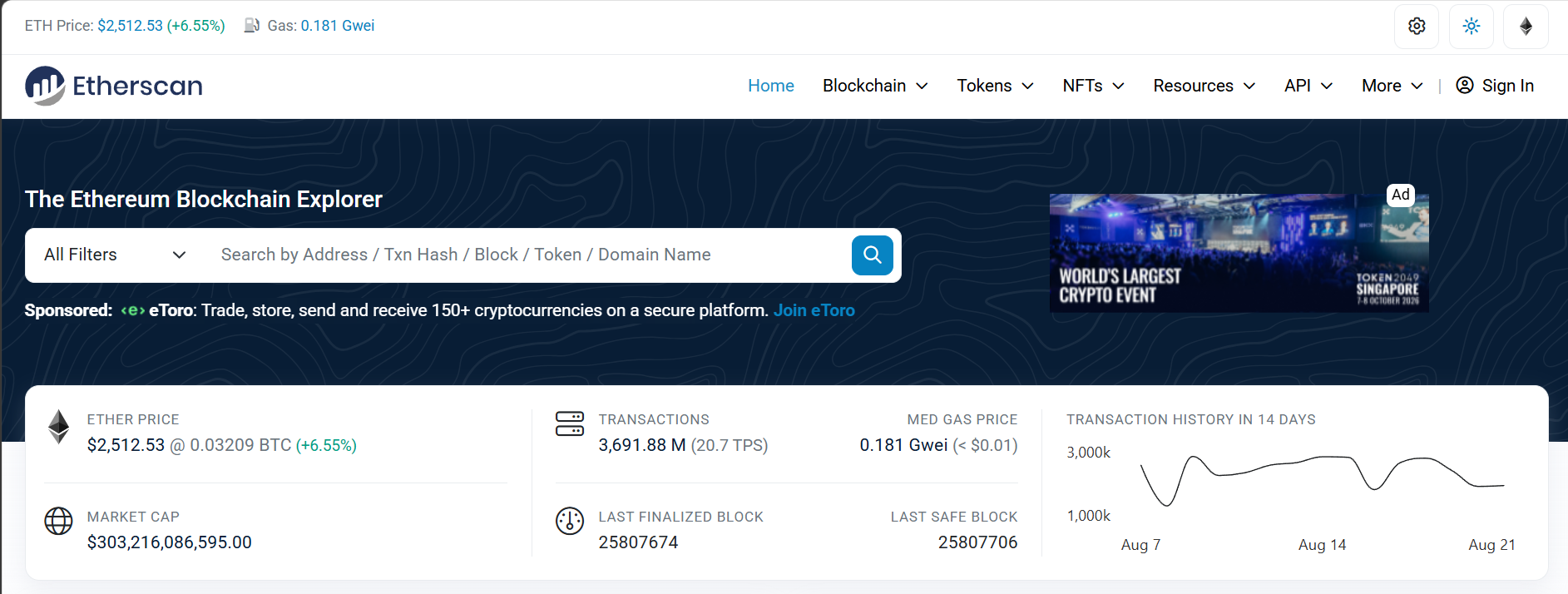Click the Transactions server stack icon

pyautogui.click(x=570, y=423)
